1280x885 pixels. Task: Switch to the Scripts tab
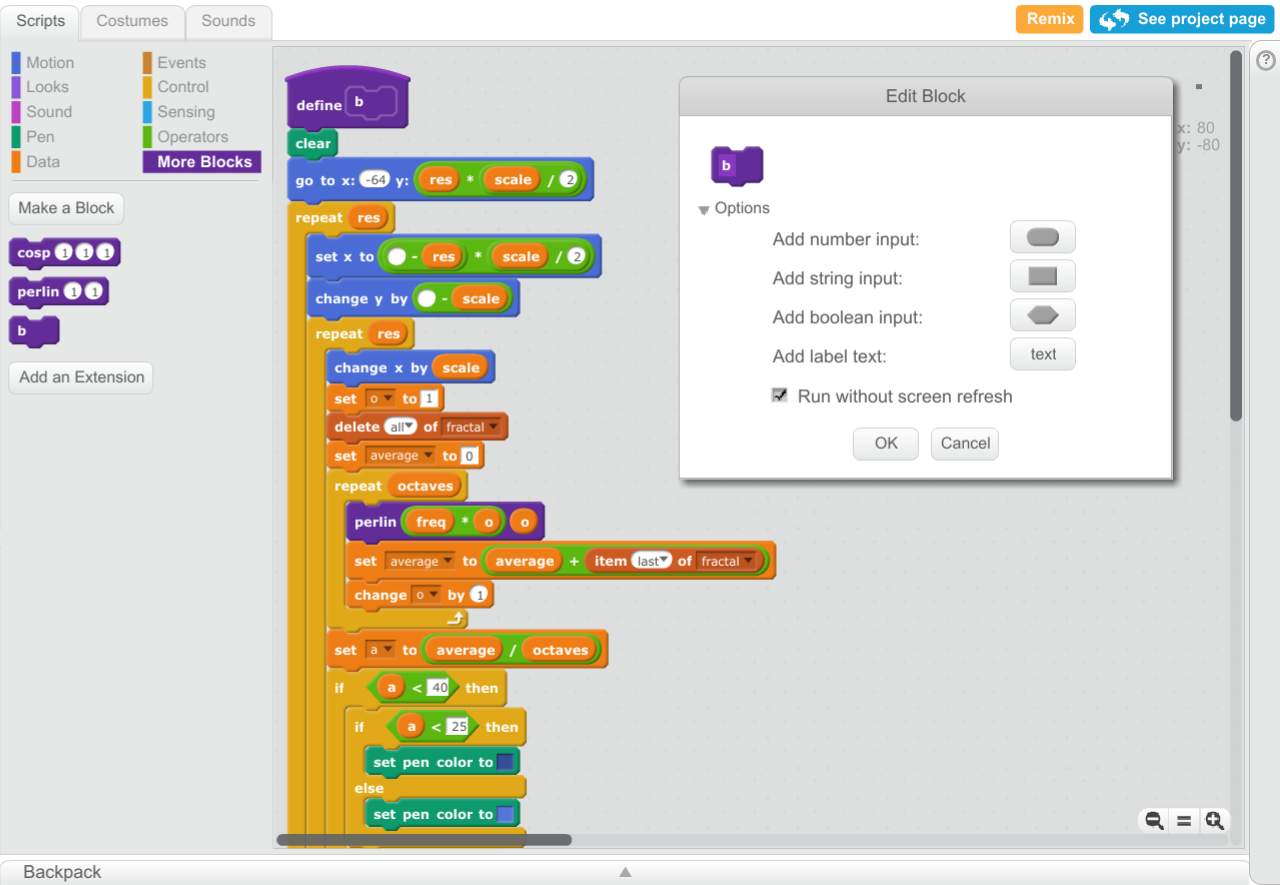click(41, 21)
